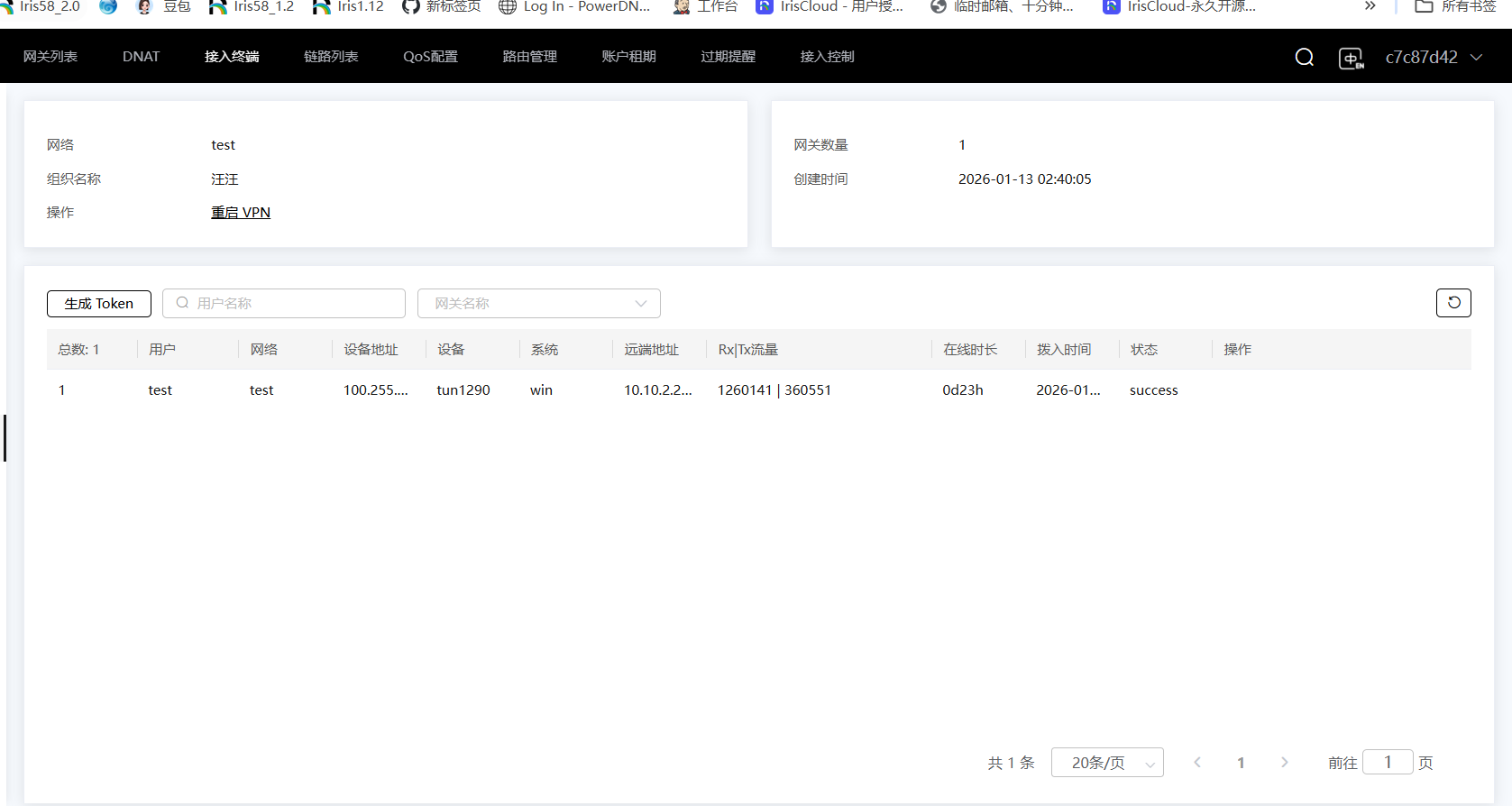Go to the 链路列表 tab
This screenshot has height=806, width=1512.
click(331, 56)
